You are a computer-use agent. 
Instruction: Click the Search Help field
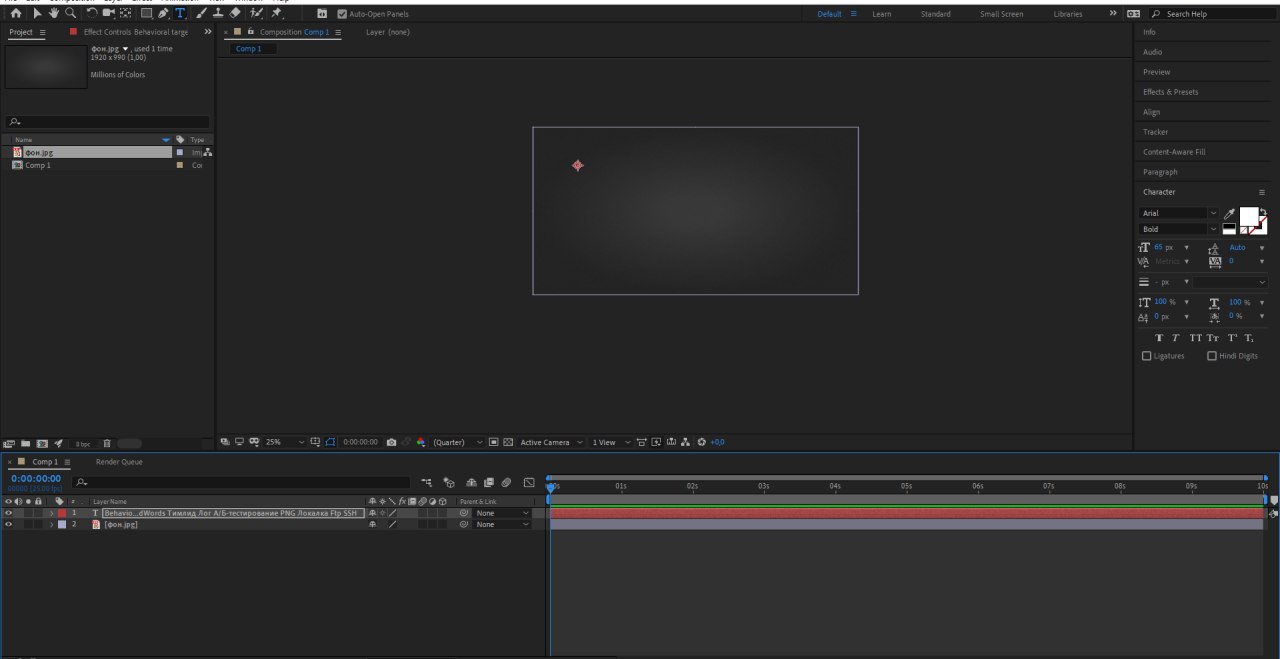point(1210,14)
